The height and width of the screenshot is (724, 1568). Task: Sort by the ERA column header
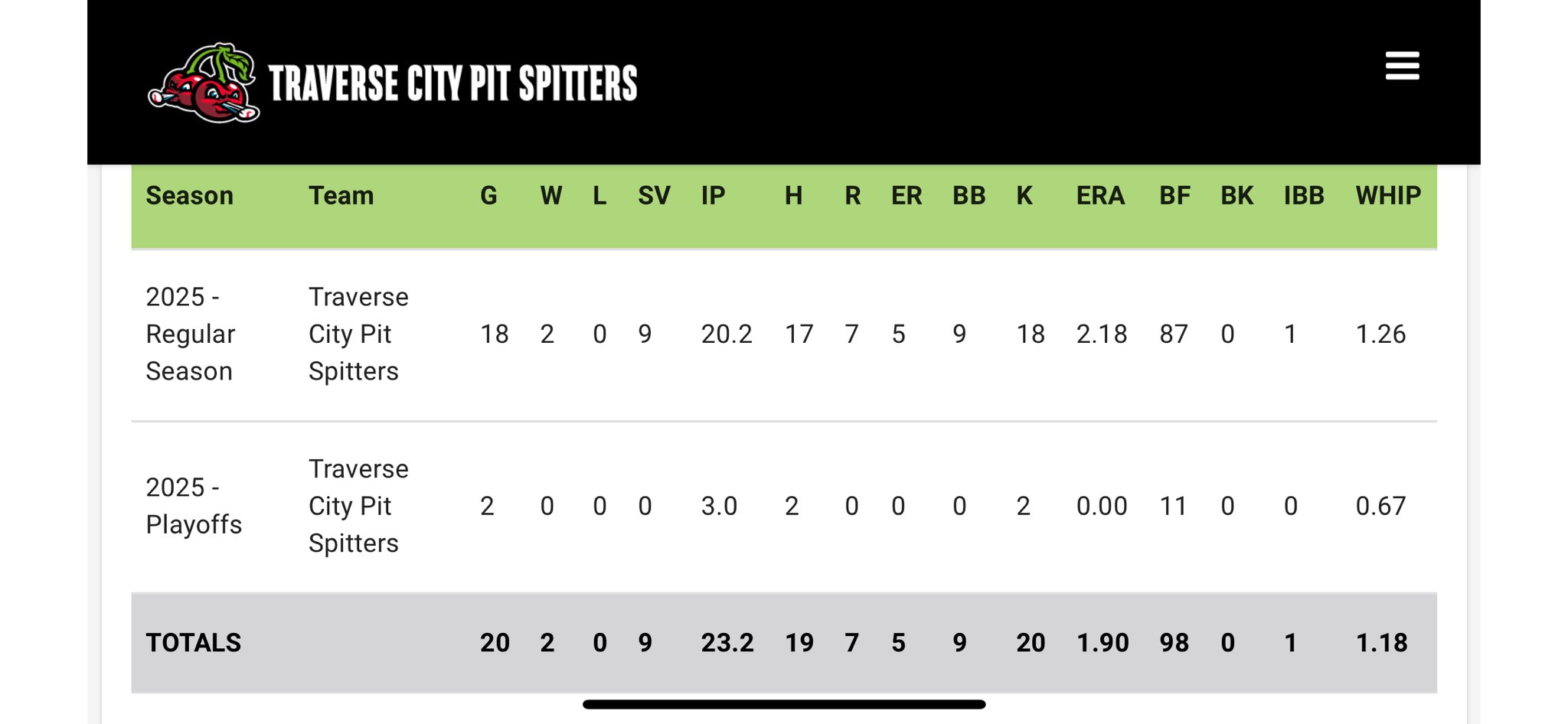click(x=1100, y=196)
